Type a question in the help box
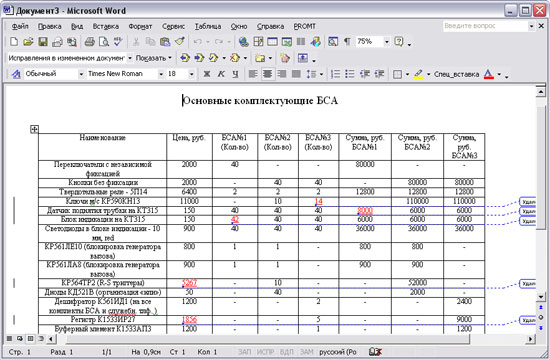Viewport: 550px width, 360px height. [485, 26]
